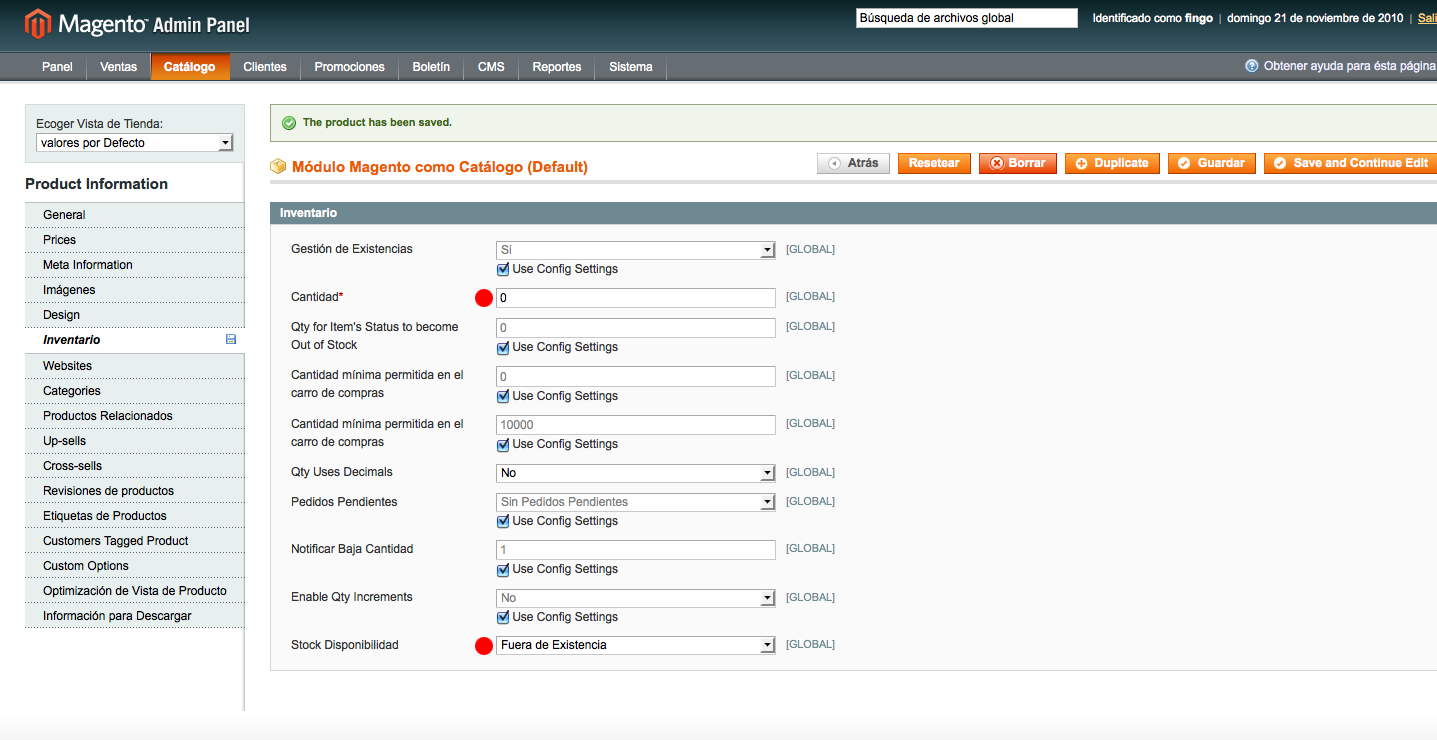Image resolution: width=1437 pixels, height=740 pixels.
Task: Click the Cantidad input field
Action: pos(636,298)
